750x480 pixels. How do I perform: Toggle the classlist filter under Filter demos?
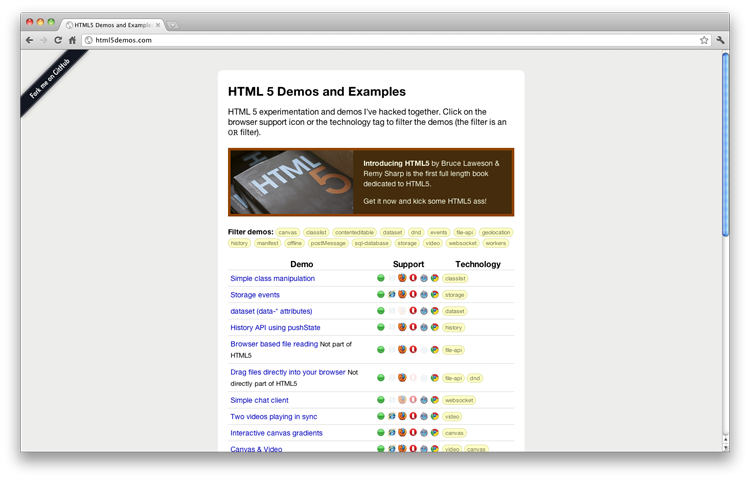(316, 232)
